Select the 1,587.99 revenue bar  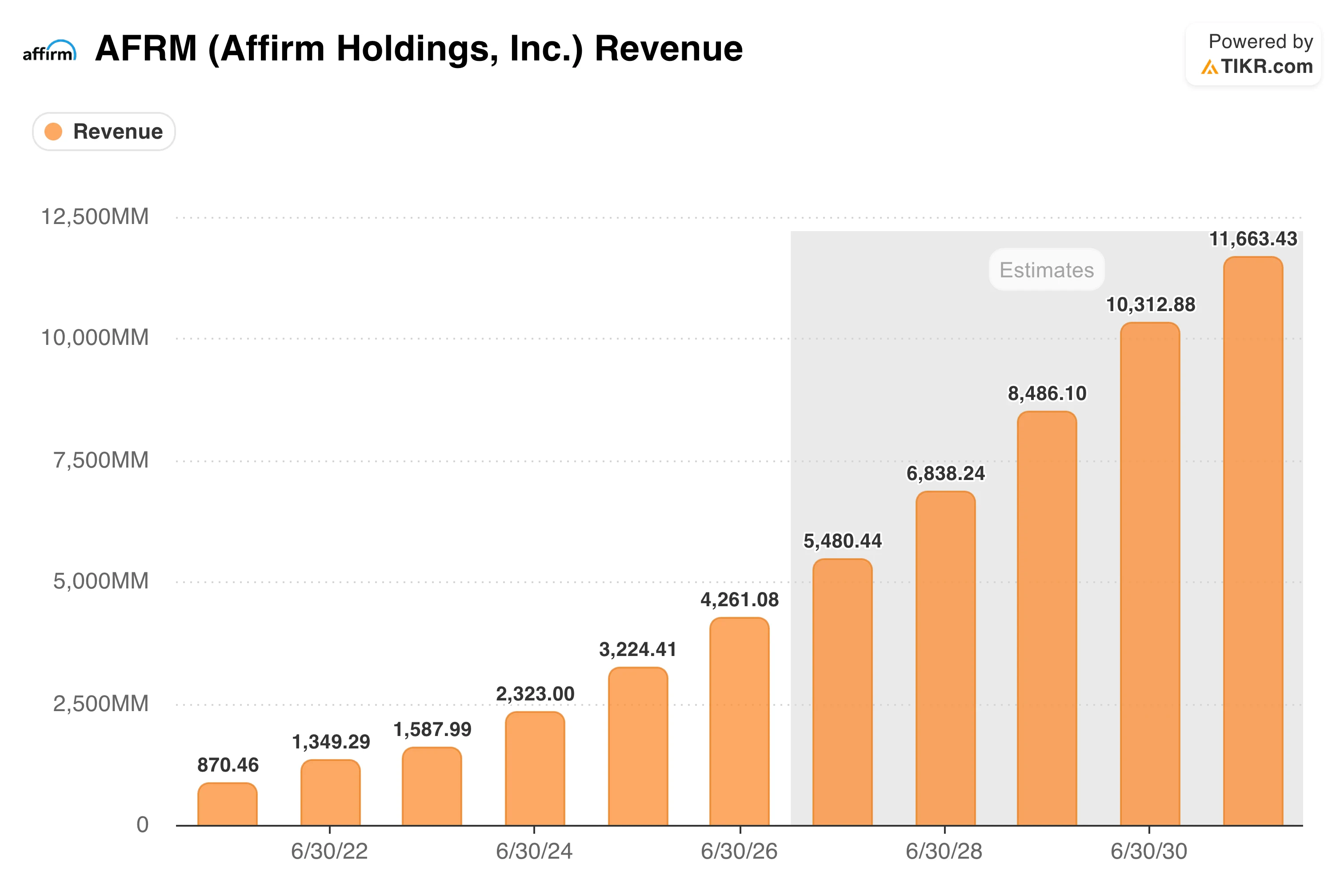[x=432, y=786]
